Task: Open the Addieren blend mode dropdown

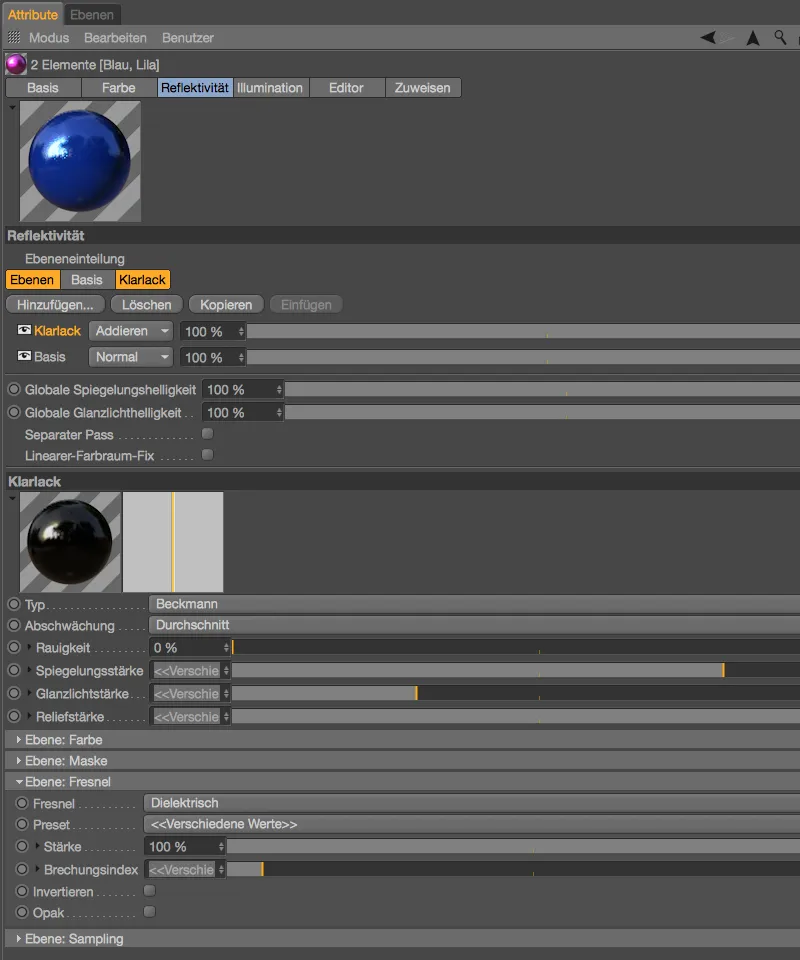Action: (130, 330)
